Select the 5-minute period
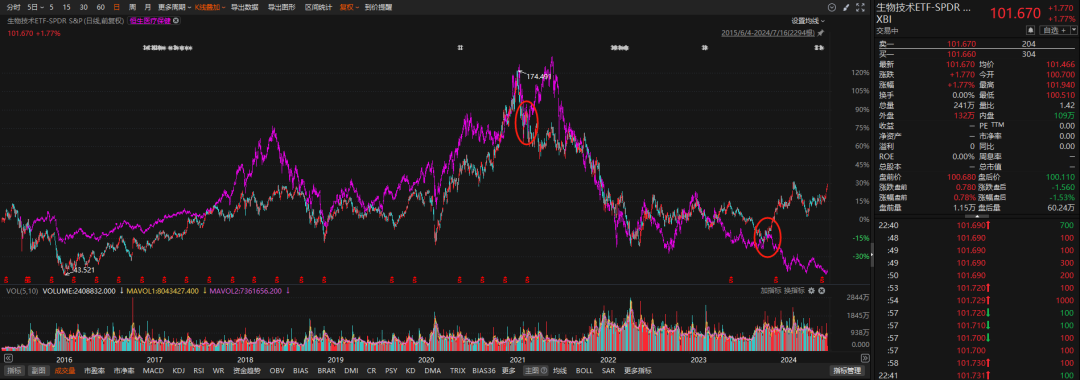The height and width of the screenshot is (380, 1080). click(51, 7)
